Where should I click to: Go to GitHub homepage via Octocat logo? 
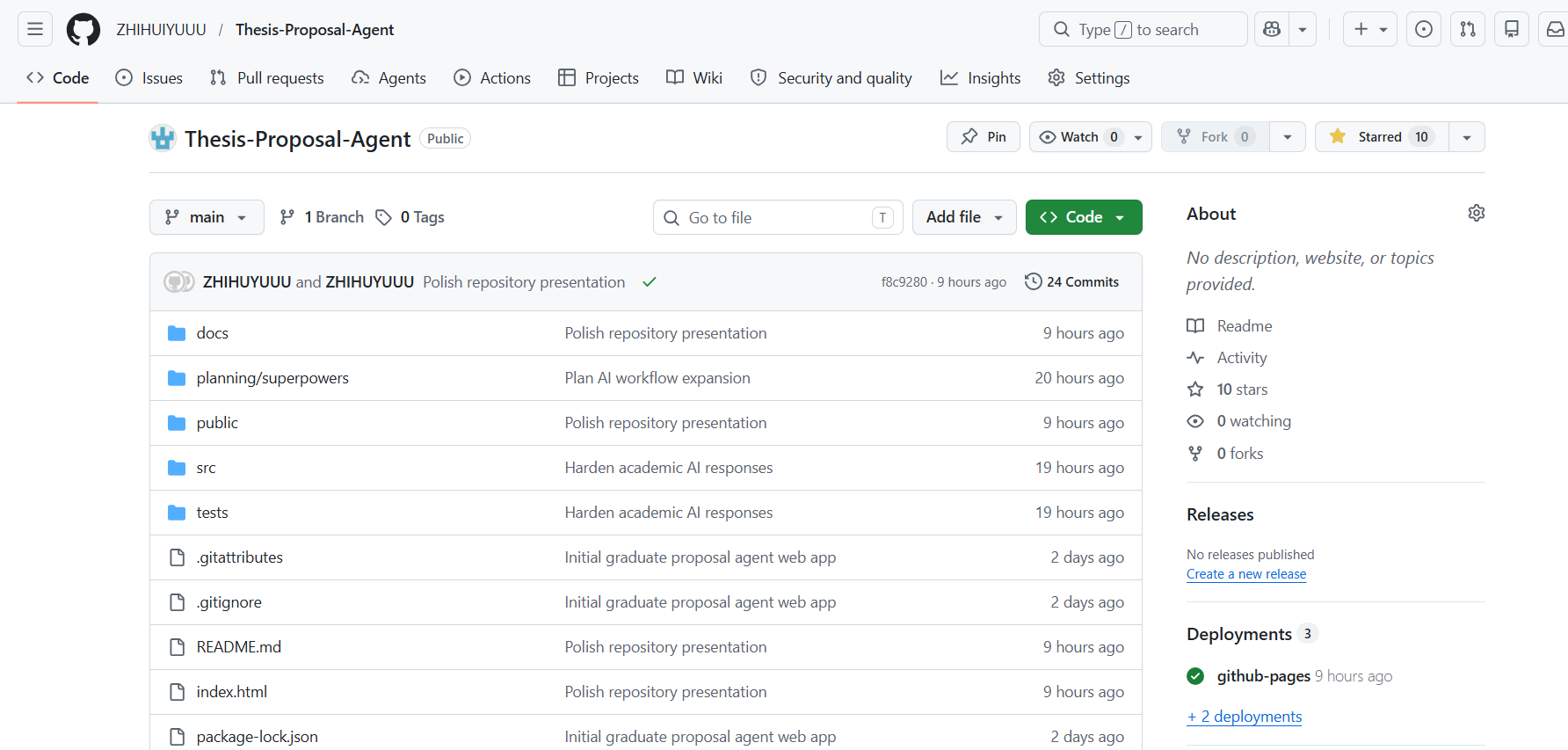(83, 29)
